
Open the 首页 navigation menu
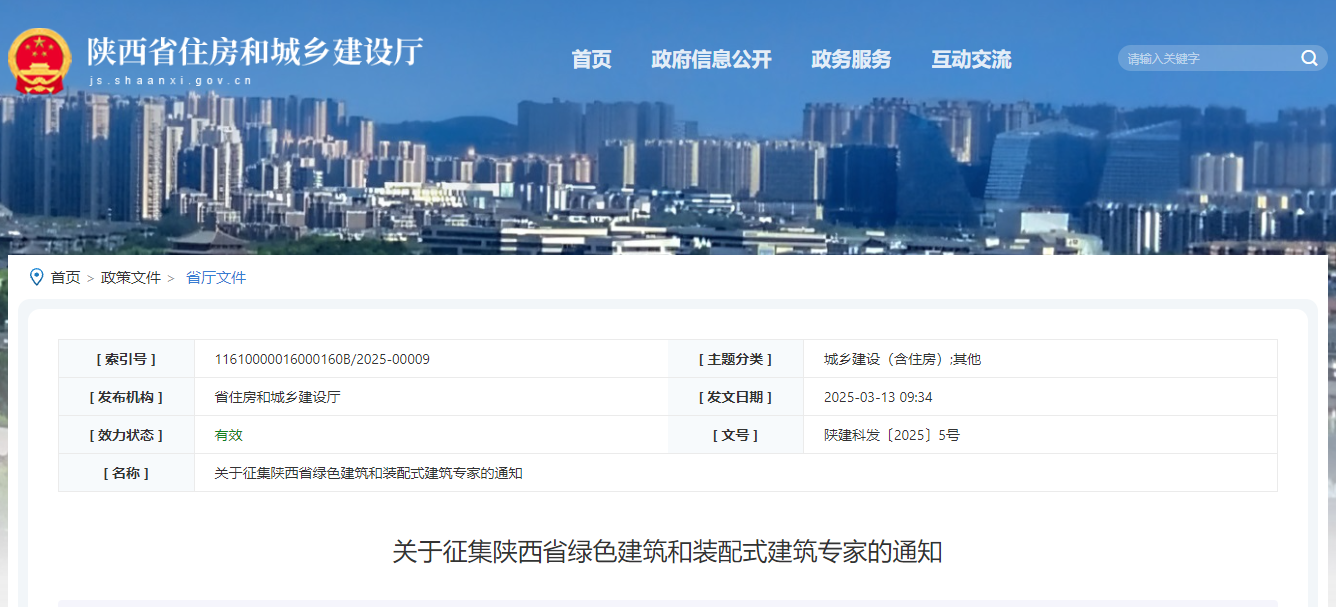coord(591,59)
